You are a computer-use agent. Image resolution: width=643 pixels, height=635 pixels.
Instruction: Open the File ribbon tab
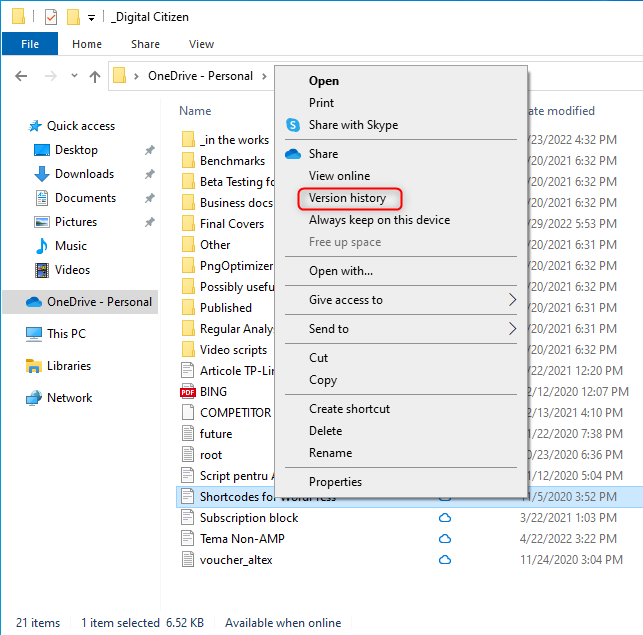coord(30,44)
